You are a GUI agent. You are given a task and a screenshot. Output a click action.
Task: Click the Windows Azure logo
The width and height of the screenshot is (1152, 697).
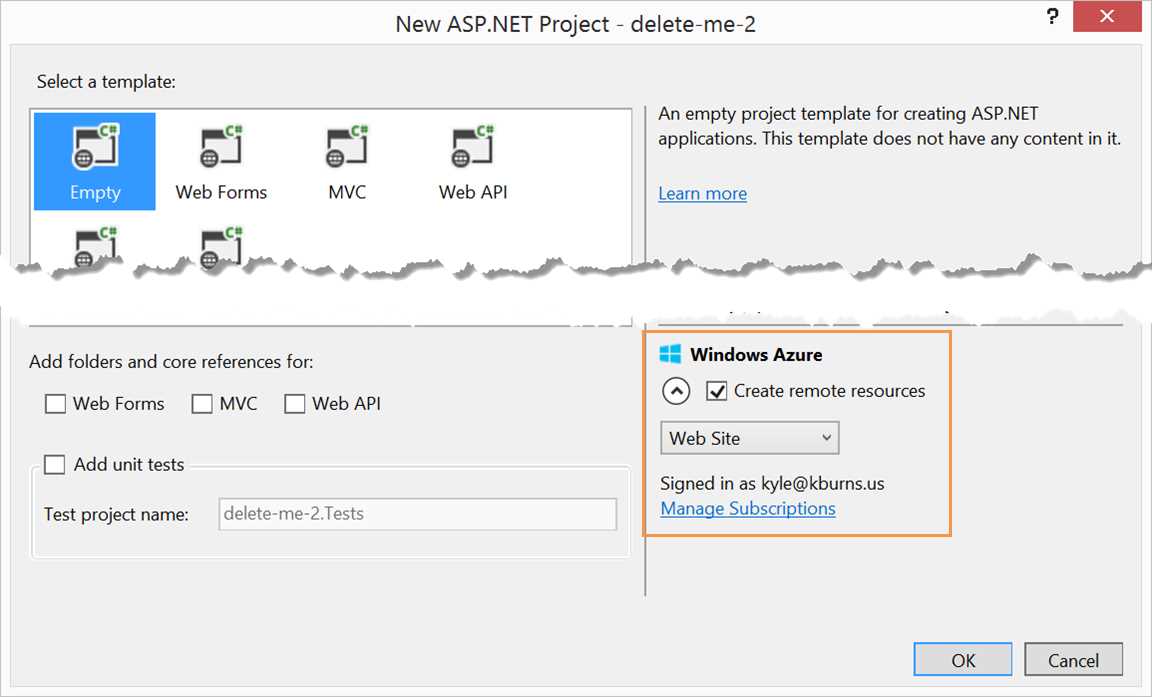(x=671, y=353)
